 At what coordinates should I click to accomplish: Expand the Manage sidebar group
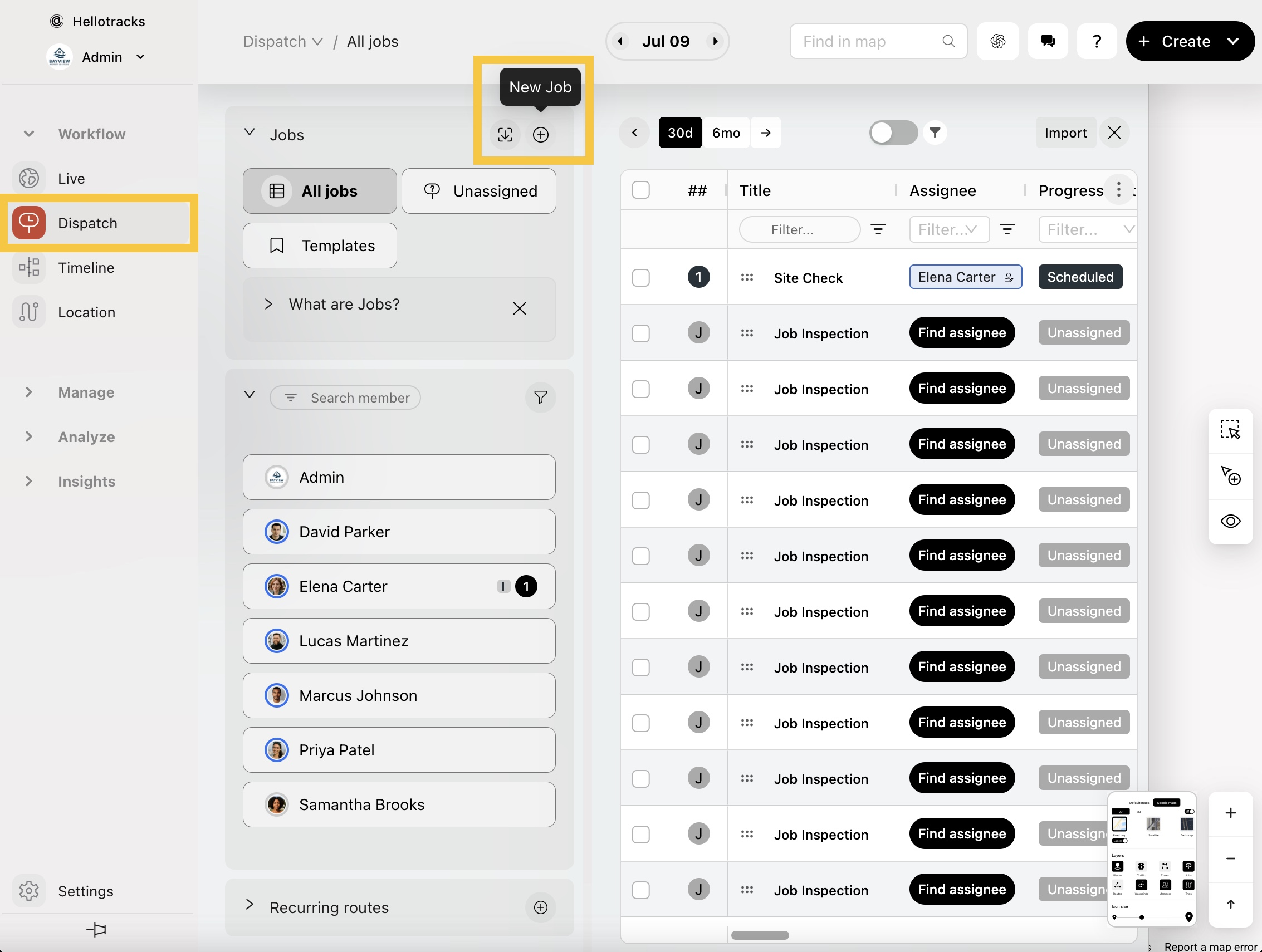point(28,392)
